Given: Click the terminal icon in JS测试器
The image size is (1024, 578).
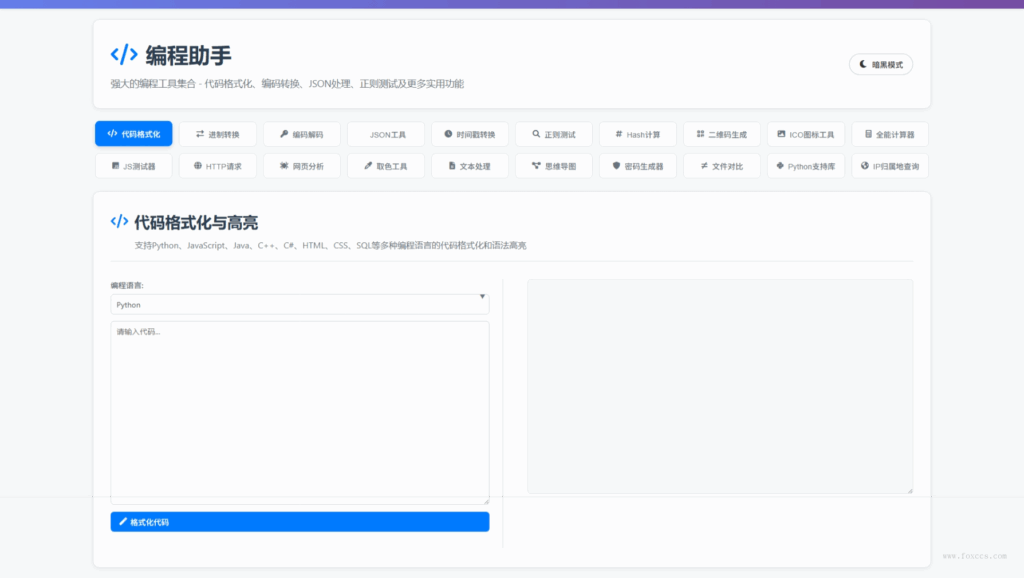Looking at the screenshot, I should coord(116,166).
